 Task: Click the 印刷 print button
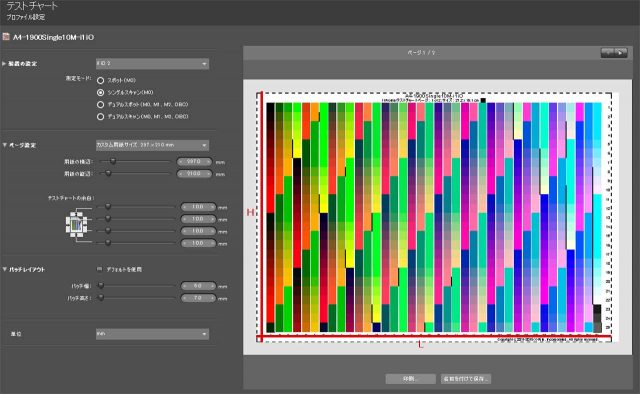pos(410,379)
